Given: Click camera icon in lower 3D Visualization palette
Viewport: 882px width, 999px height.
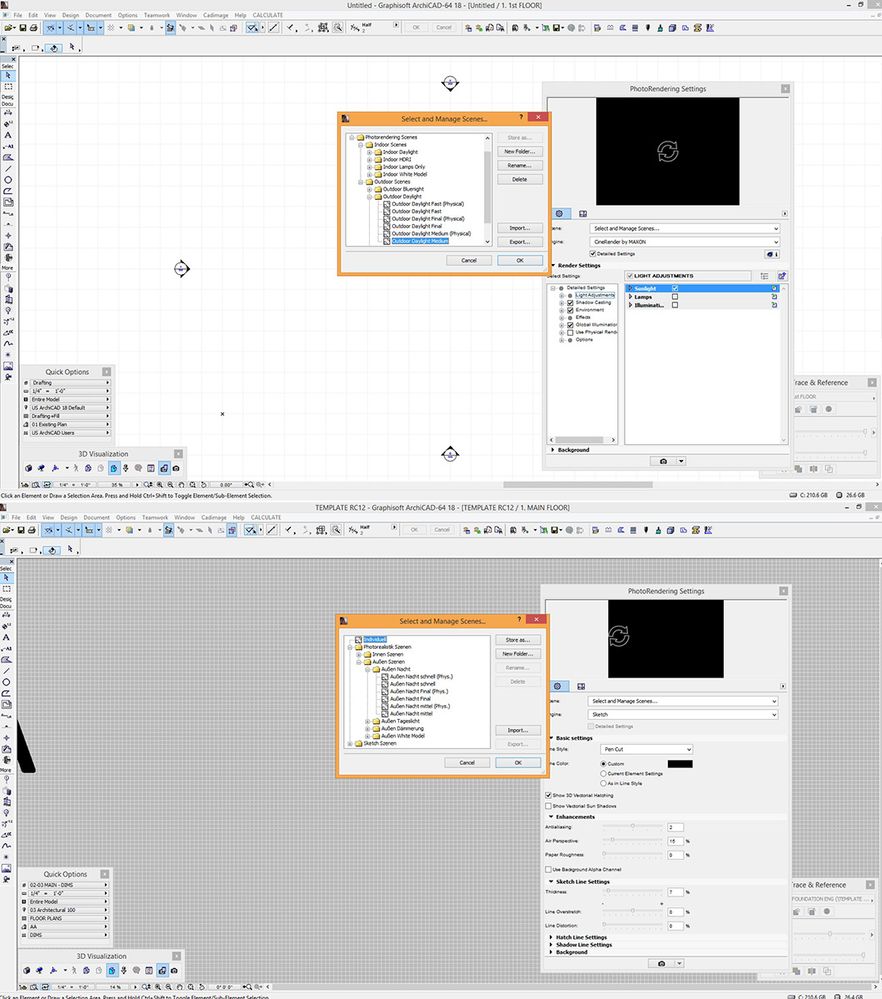Looking at the screenshot, I should (174, 970).
